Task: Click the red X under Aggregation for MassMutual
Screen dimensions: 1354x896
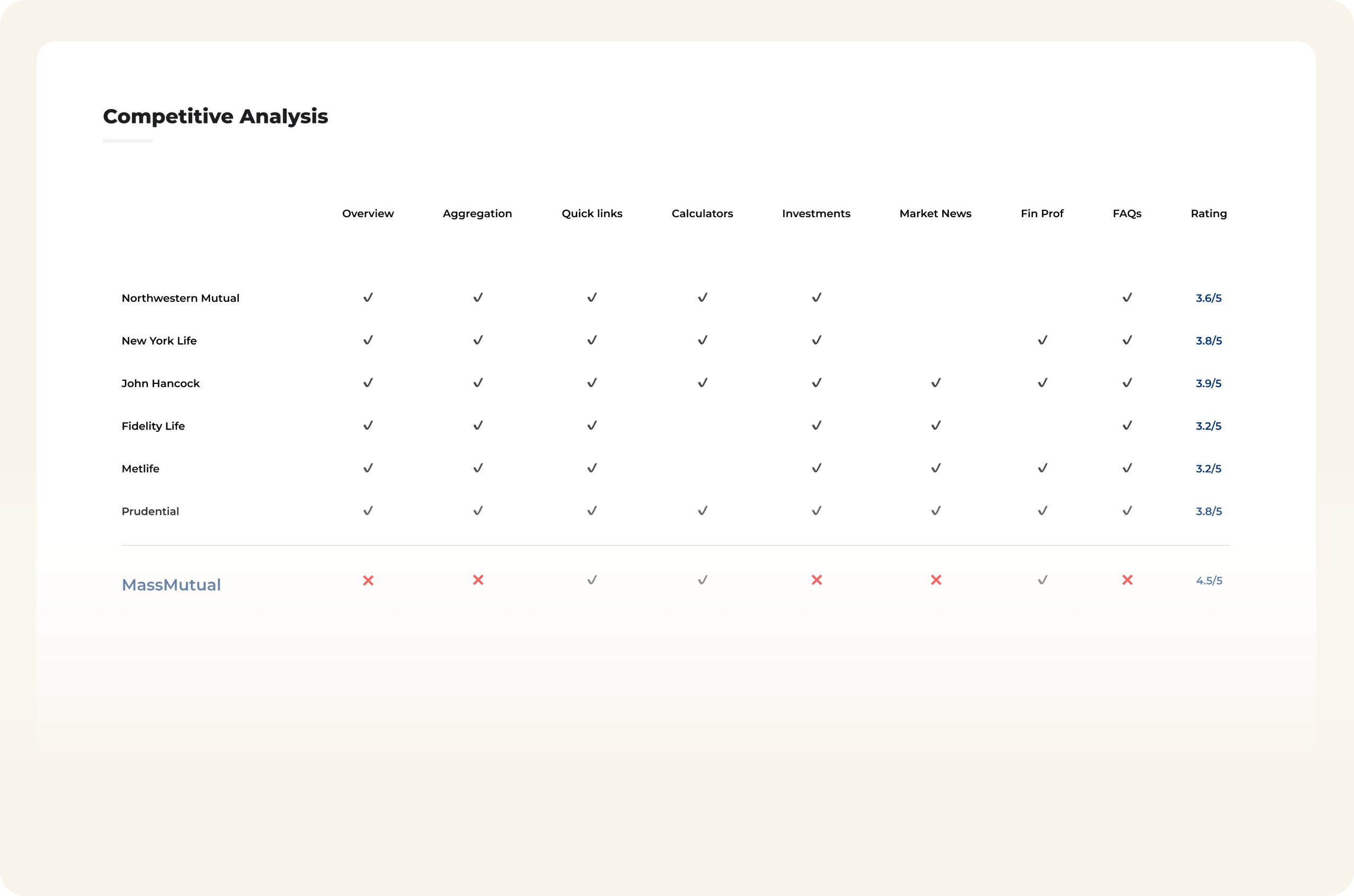Action: click(x=478, y=580)
